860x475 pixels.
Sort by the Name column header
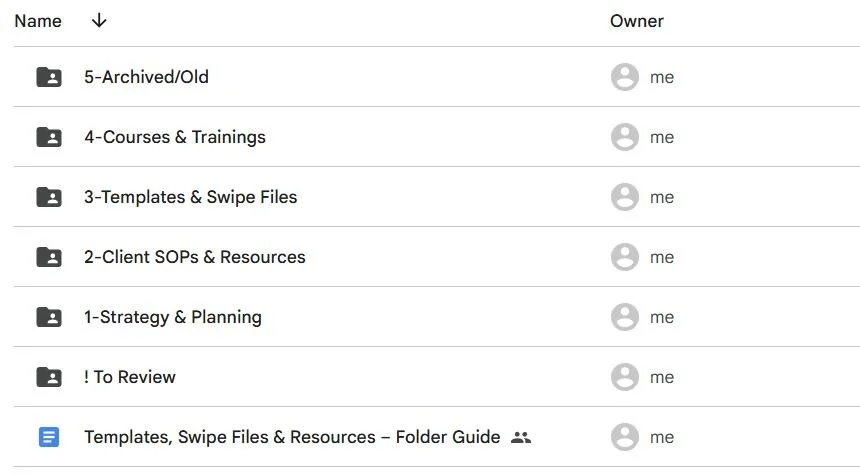(38, 21)
